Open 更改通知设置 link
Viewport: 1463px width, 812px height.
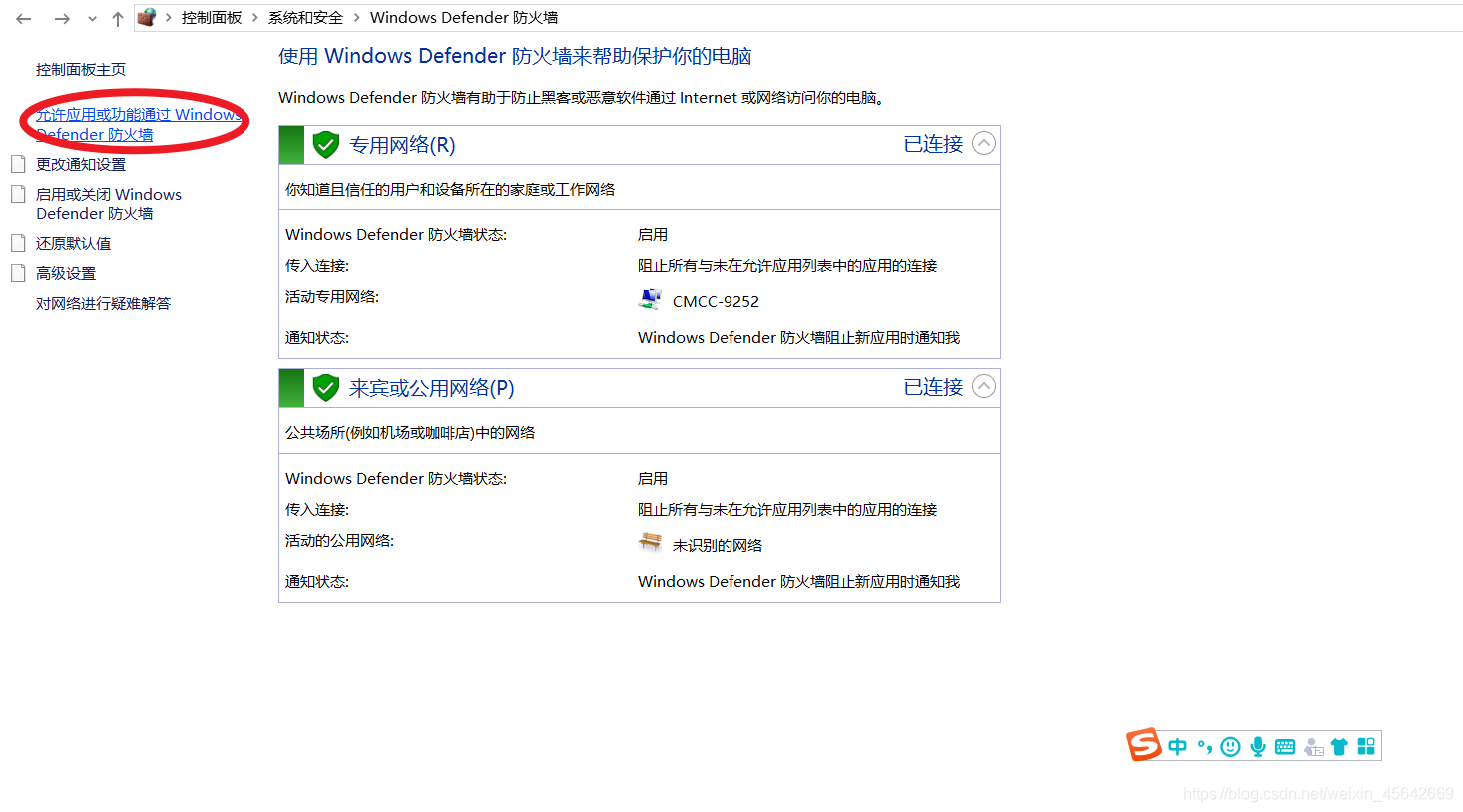(x=81, y=164)
